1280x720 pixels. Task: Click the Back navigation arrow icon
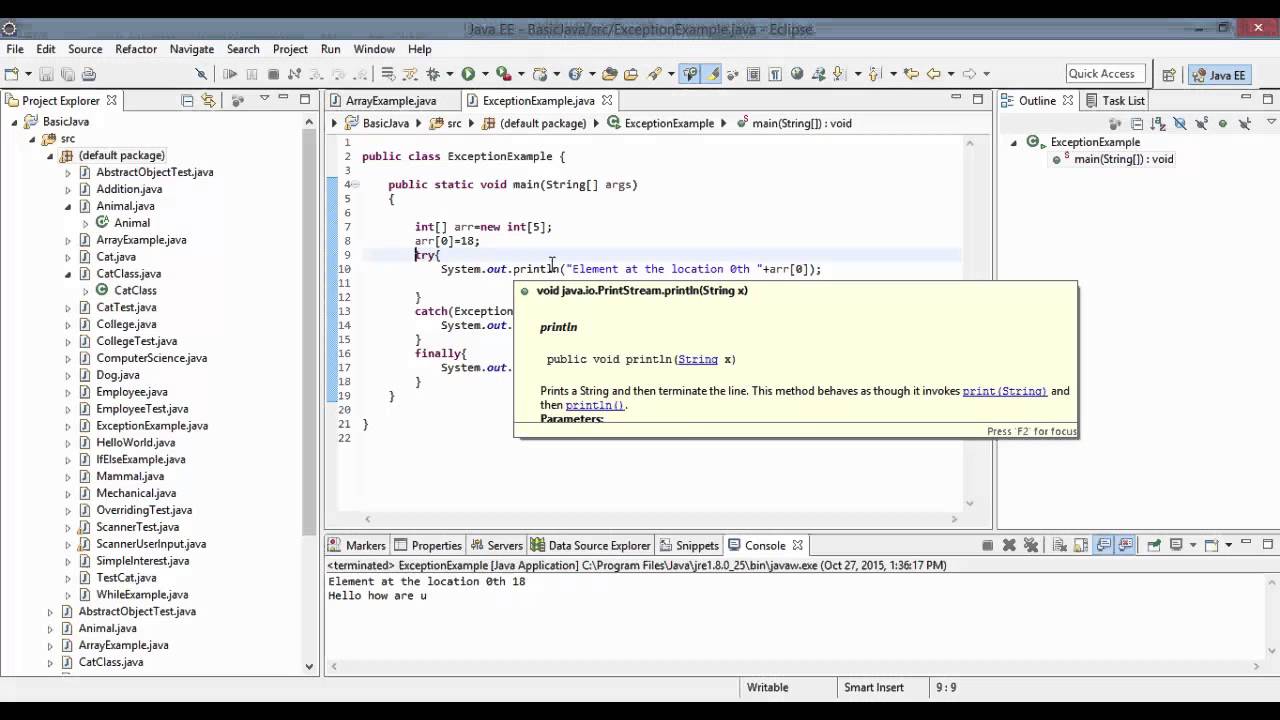pyautogui.click(x=933, y=74)
